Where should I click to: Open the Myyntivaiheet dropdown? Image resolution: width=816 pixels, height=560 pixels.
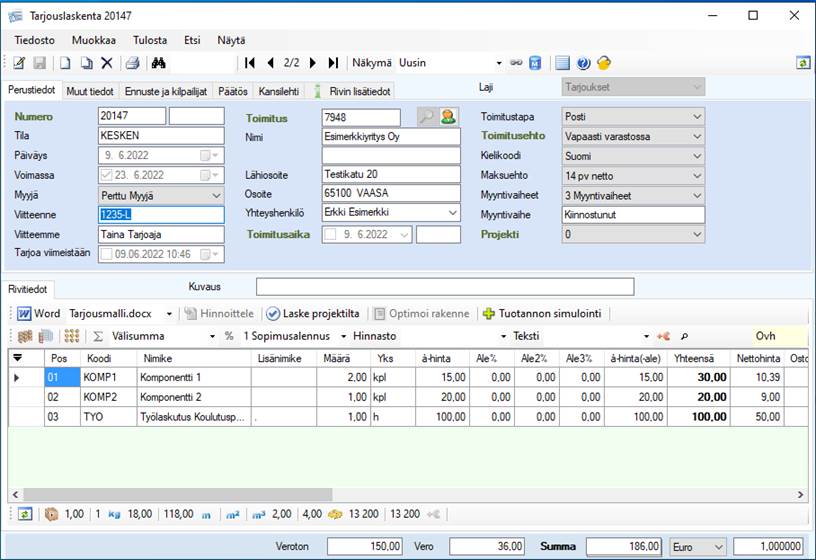[697, 196]
